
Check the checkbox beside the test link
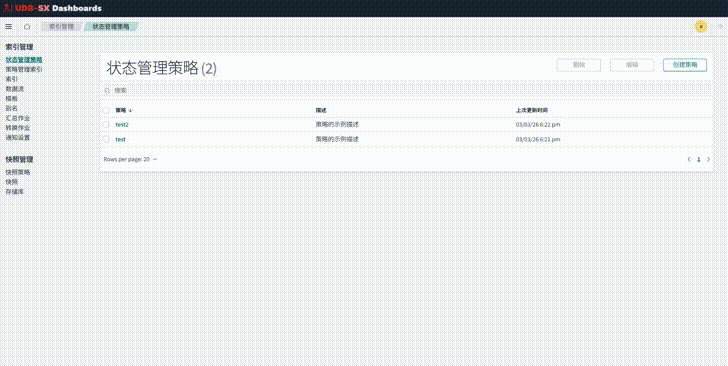(x=106, y=139)
